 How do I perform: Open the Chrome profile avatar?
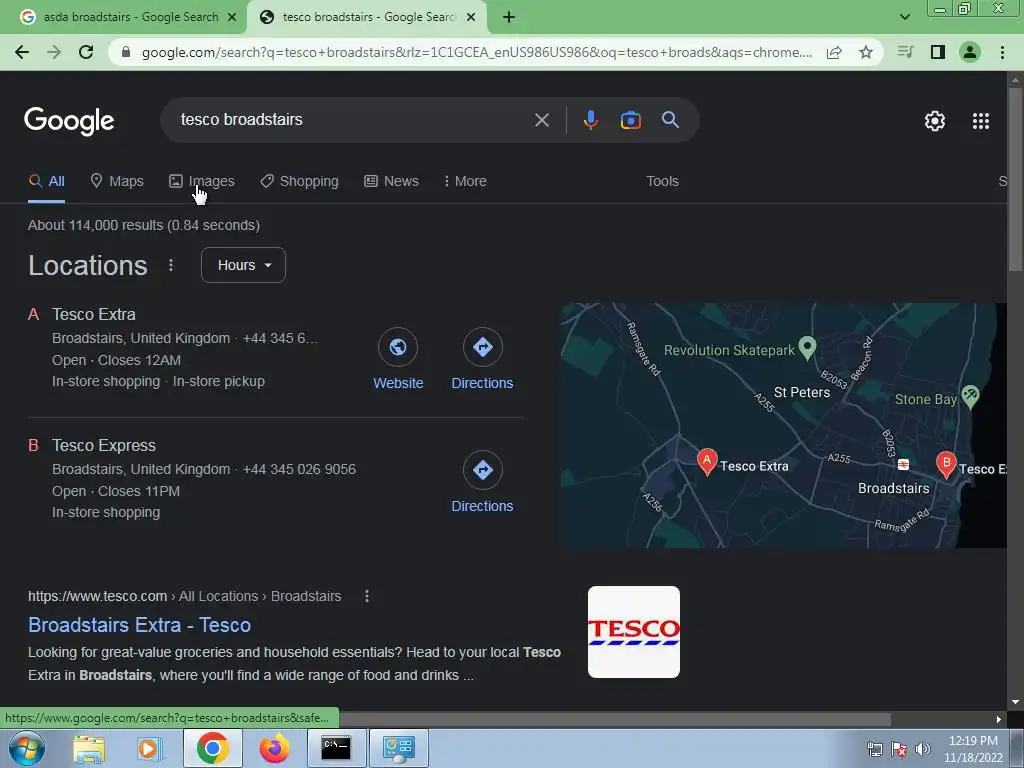970,52
